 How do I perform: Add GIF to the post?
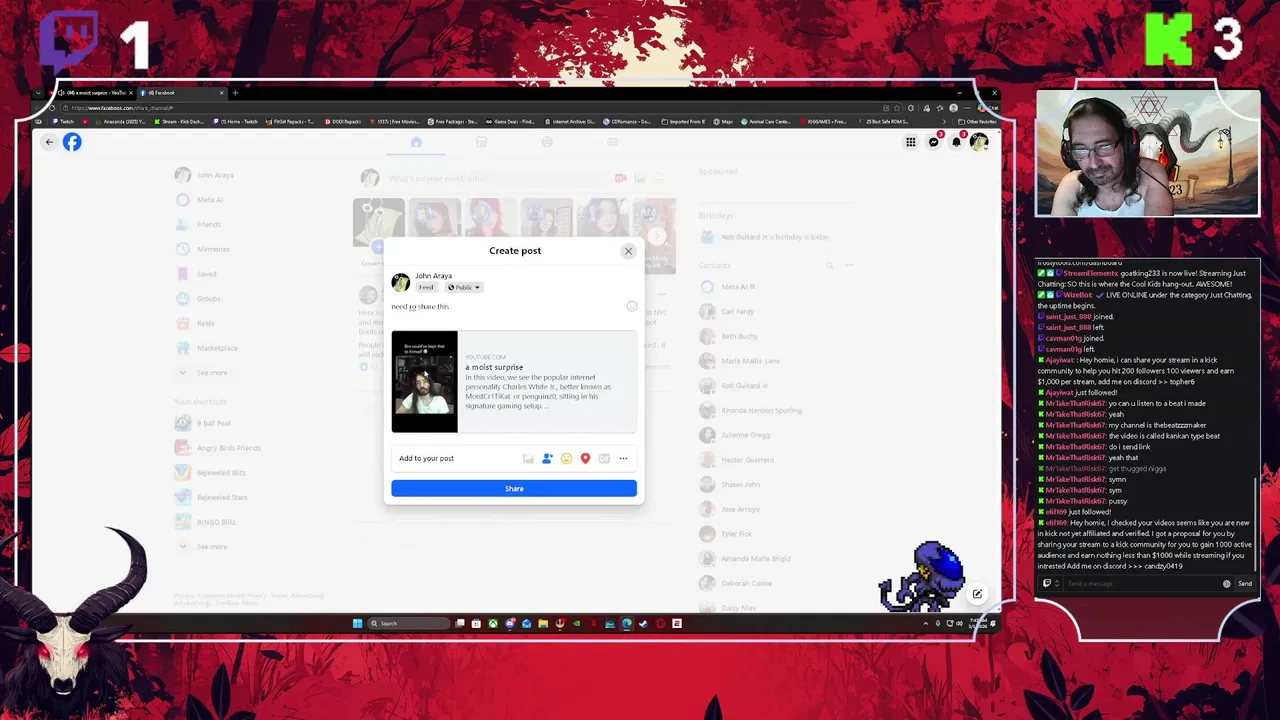(x=604, y=458)
